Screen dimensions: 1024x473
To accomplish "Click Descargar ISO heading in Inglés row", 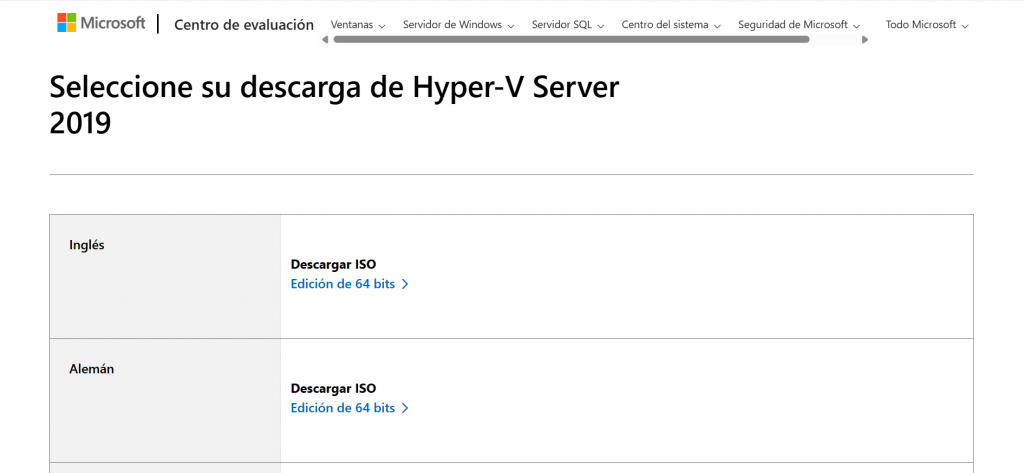I will point(333,265).
